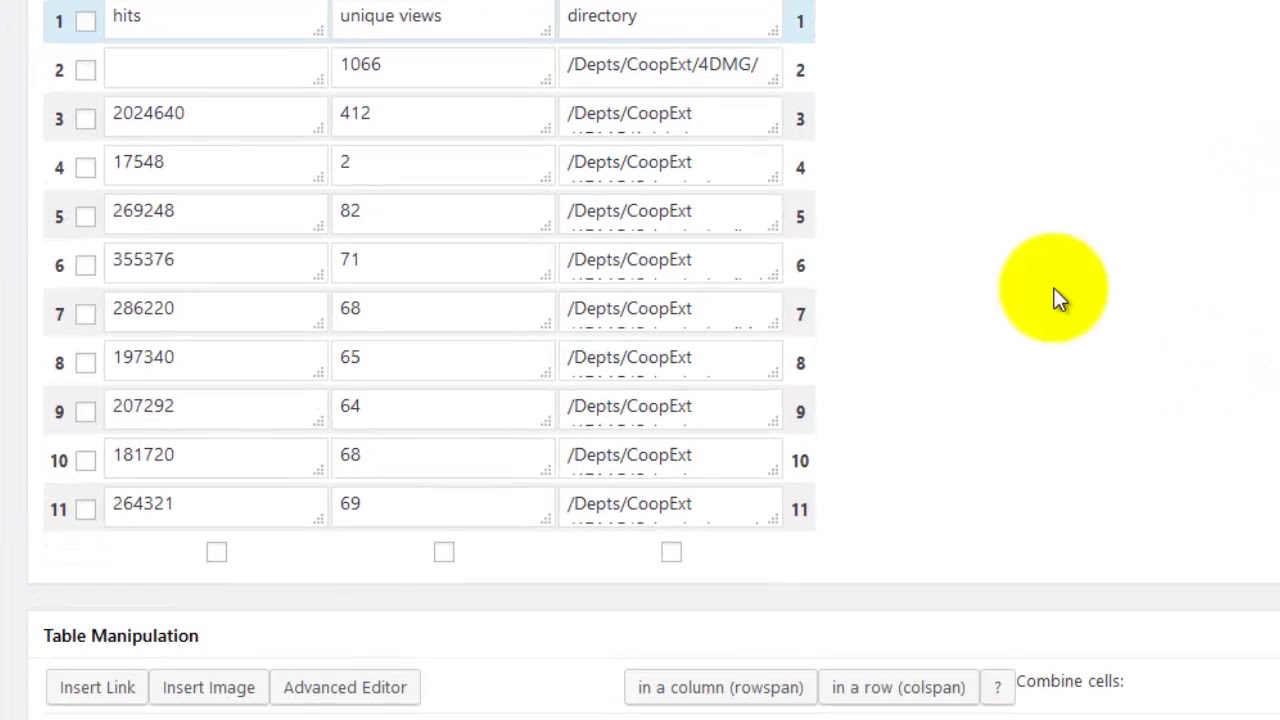Check the box for row 8

coord(85,363)
